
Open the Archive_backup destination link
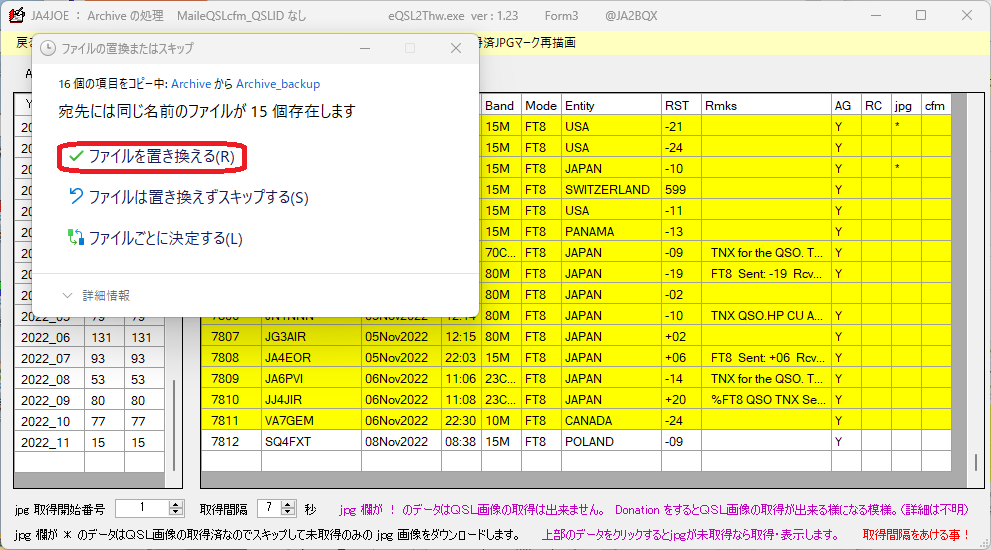(278, 83)
